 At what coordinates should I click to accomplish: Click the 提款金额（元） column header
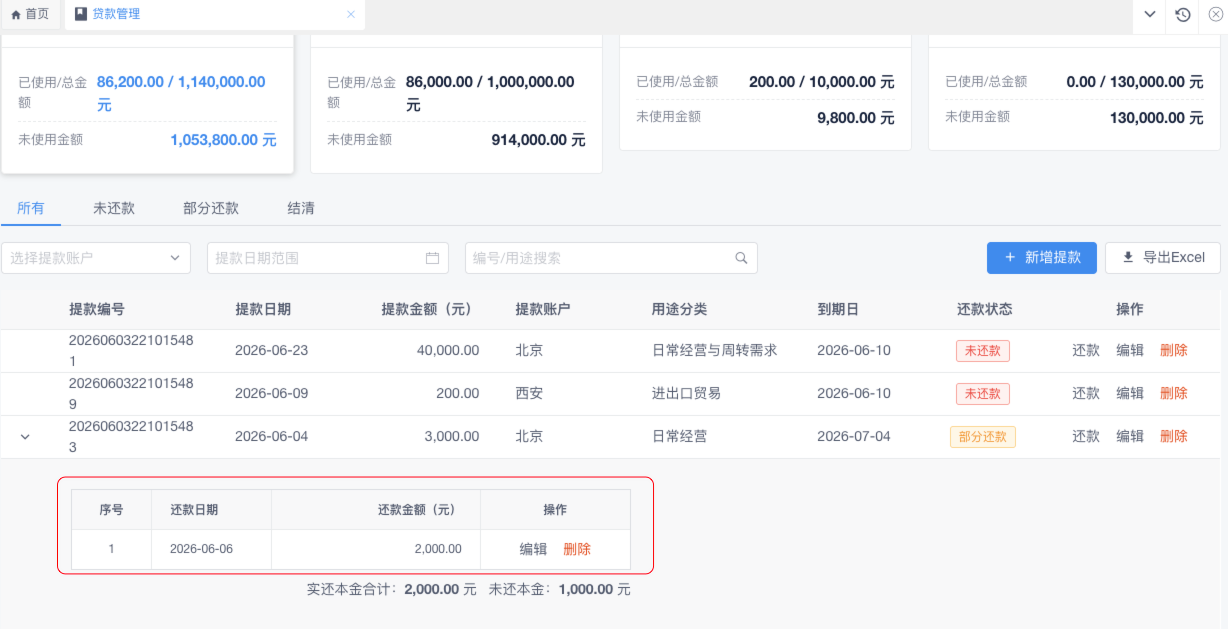pyautogui.click(x=431, y=310)
